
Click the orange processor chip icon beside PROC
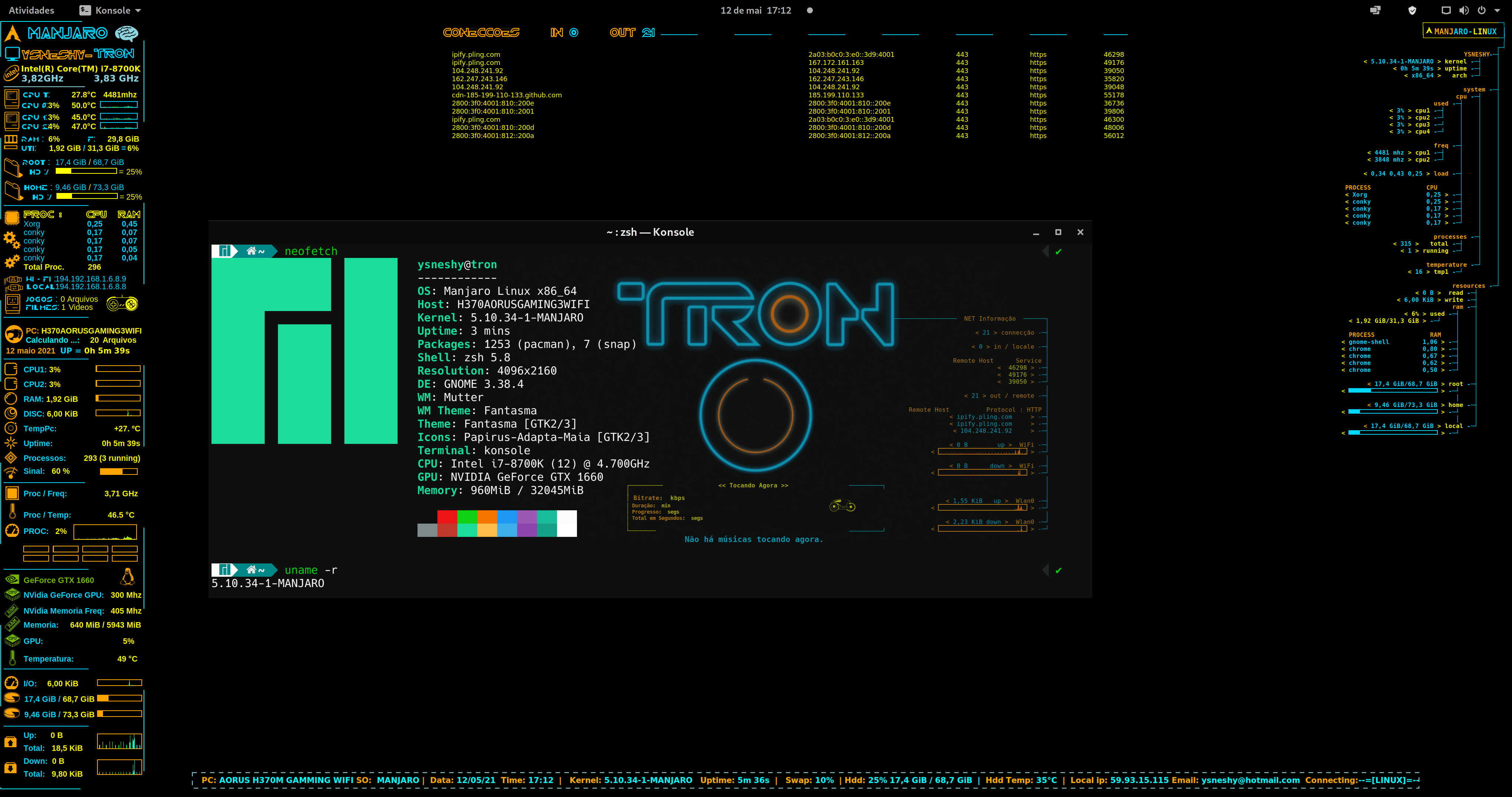click(x=12, y=218)
